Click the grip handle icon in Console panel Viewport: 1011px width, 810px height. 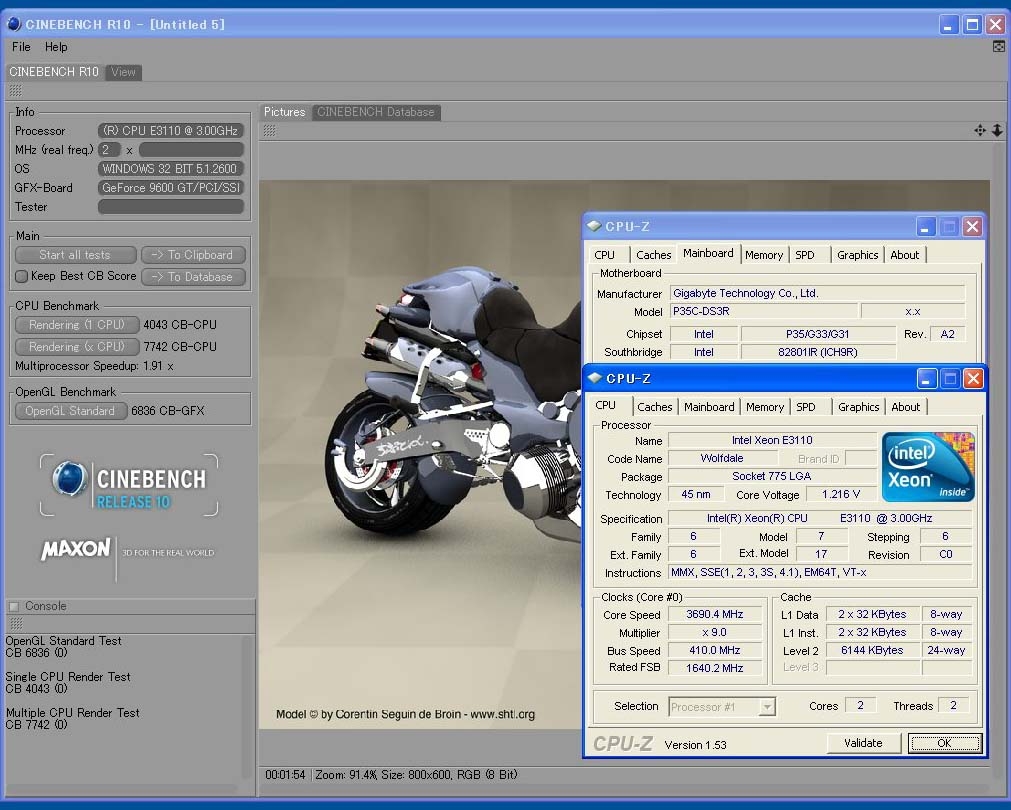point(15,623)
